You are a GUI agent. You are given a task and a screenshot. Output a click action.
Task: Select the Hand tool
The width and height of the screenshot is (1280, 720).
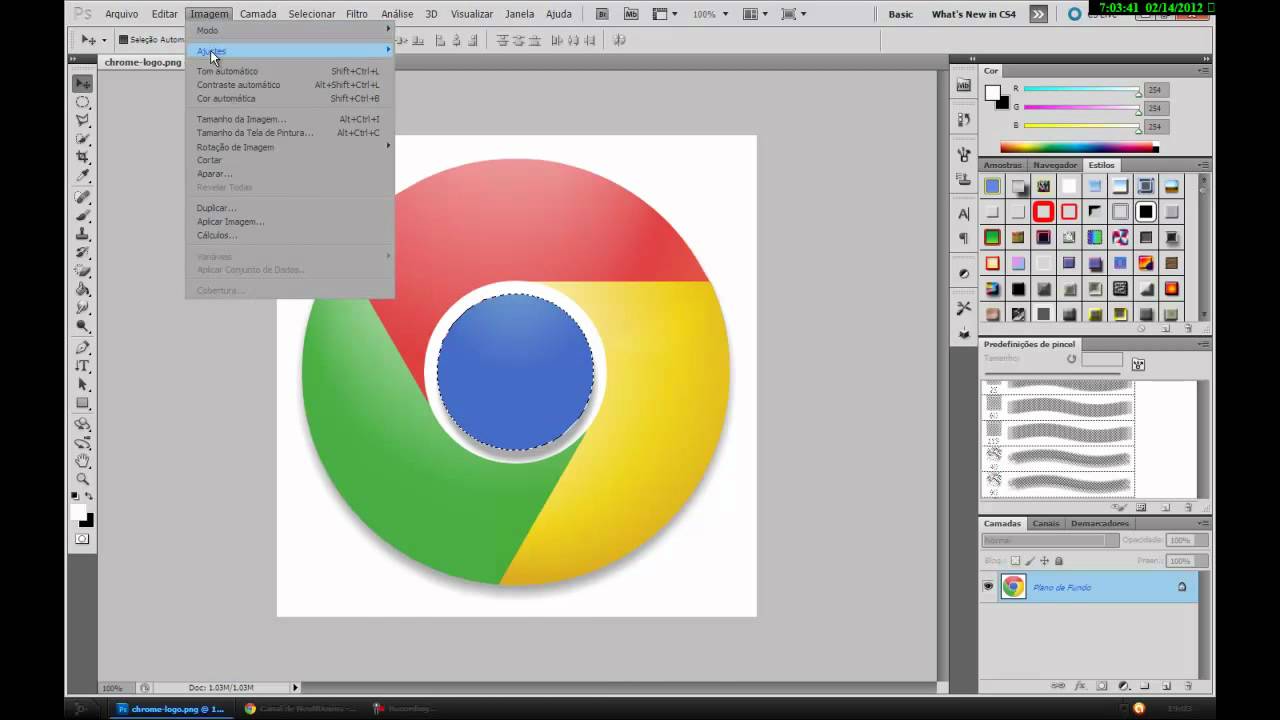coord(83,461)
